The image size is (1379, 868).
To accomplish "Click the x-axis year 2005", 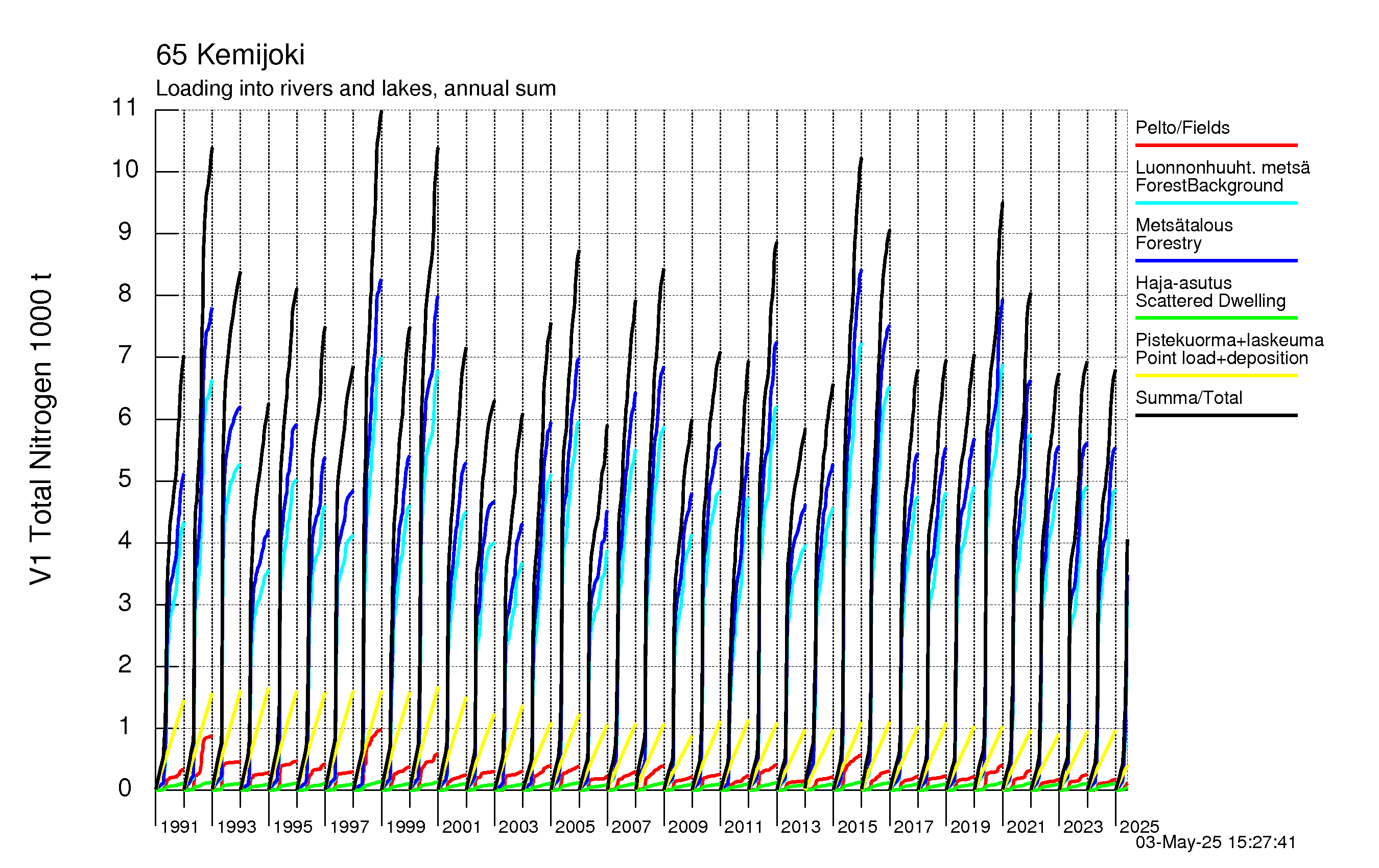I will 575,827.
